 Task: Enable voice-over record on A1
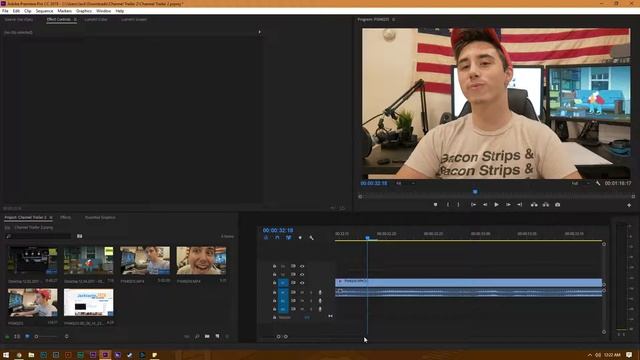(x=320, y=292)
